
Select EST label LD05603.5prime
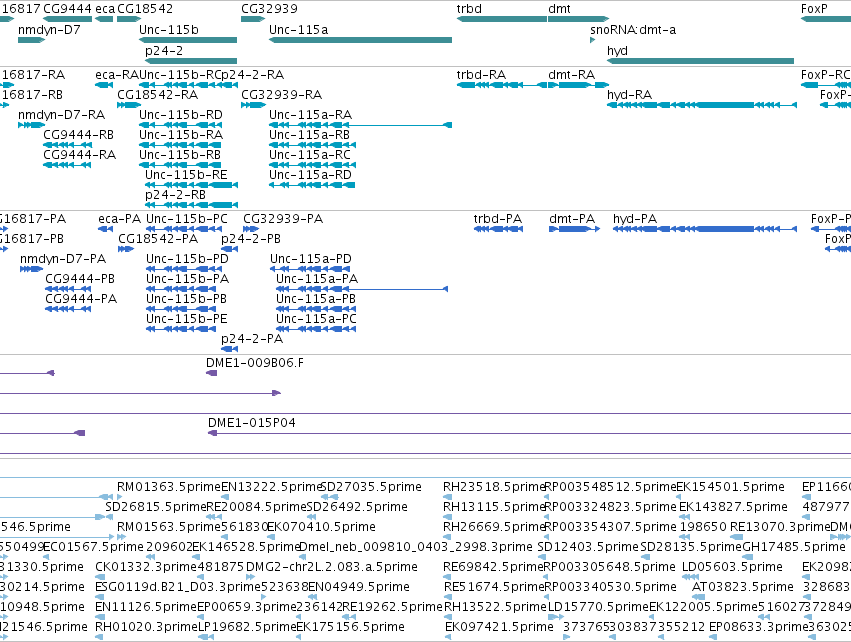732,567
